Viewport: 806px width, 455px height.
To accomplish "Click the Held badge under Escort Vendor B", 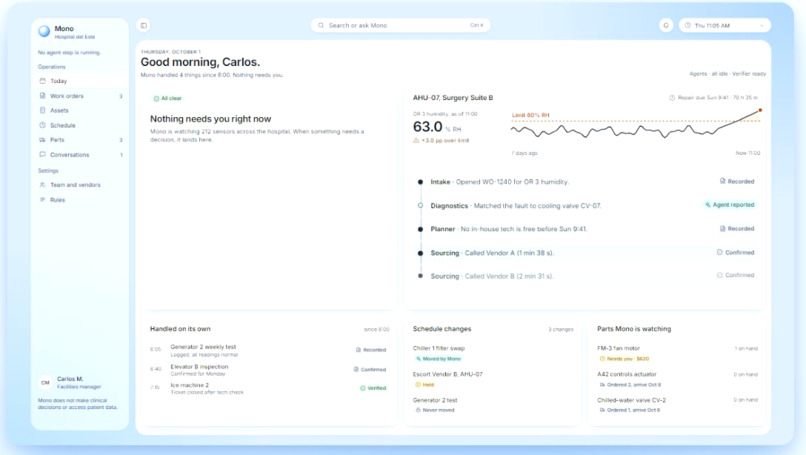I will tap(425, 385).
